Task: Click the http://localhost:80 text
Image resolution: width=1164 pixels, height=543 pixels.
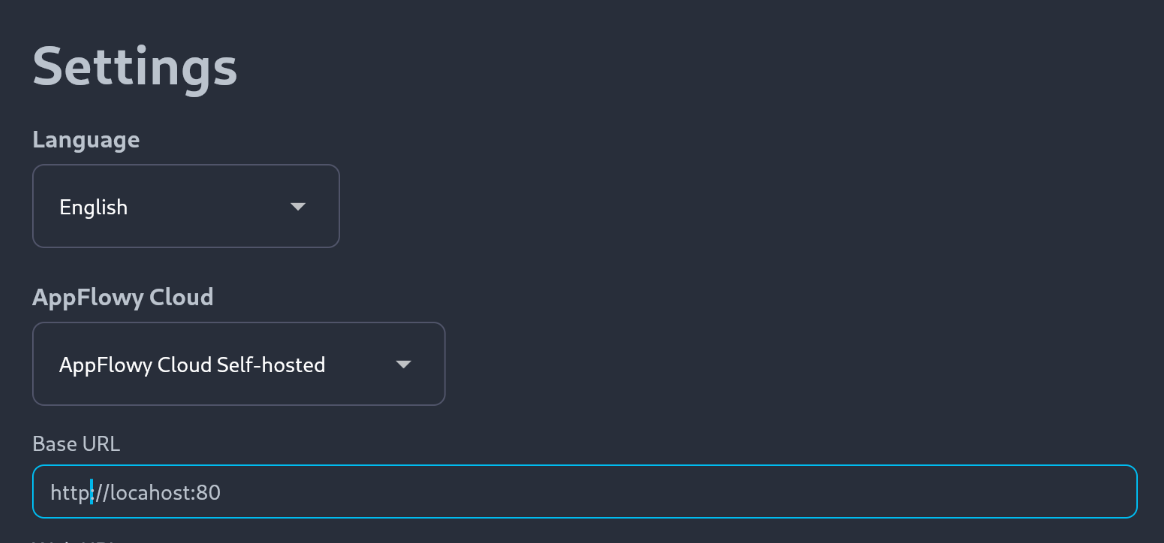Action: point(135,492)
